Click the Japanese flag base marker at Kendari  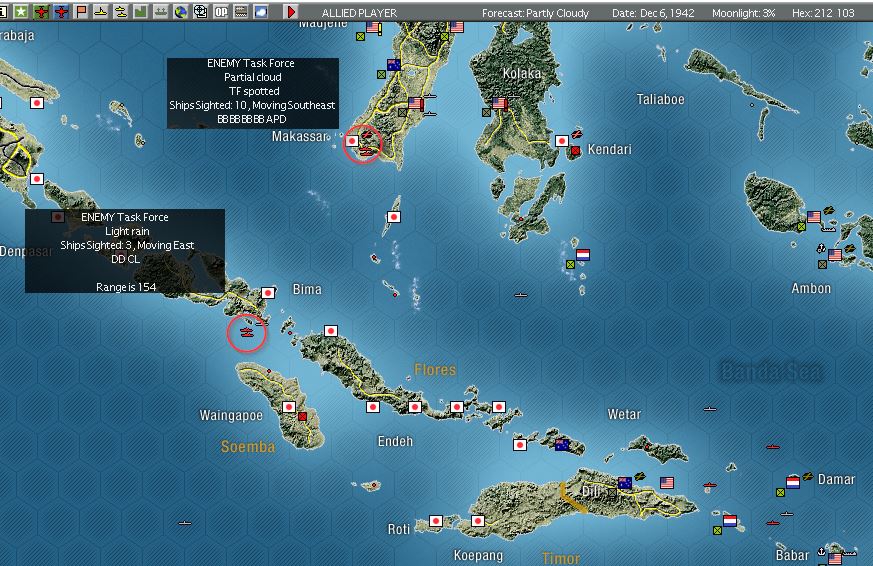pos(562,141)
